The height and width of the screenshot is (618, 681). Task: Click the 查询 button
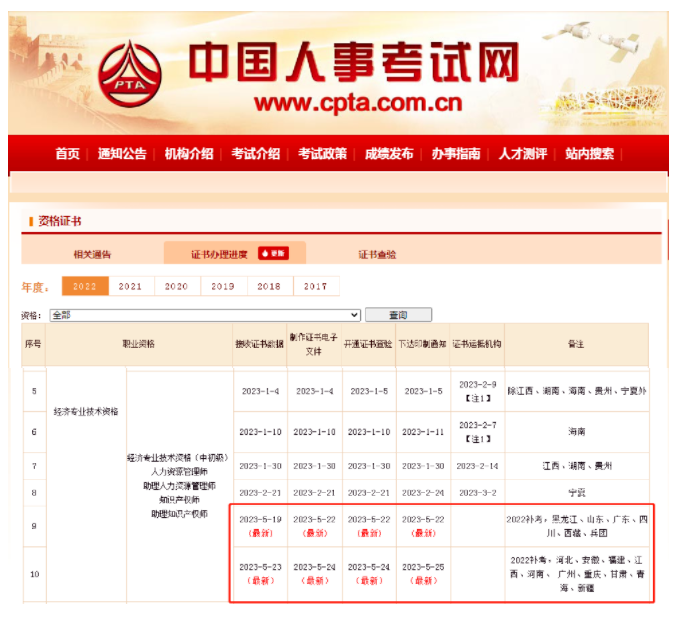(398, 315)
